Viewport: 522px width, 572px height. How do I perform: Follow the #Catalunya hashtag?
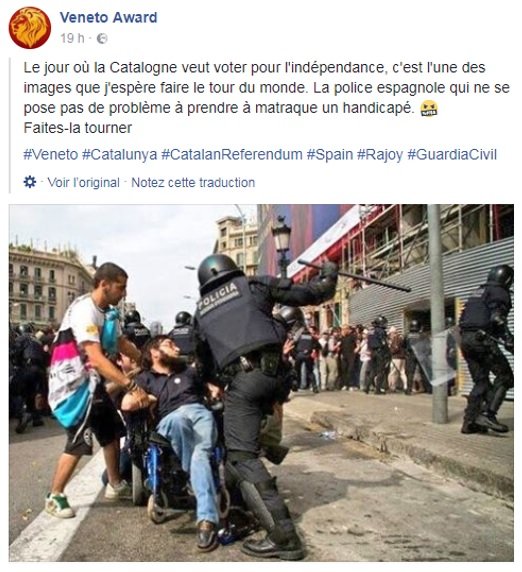click(x=119, y=155)
